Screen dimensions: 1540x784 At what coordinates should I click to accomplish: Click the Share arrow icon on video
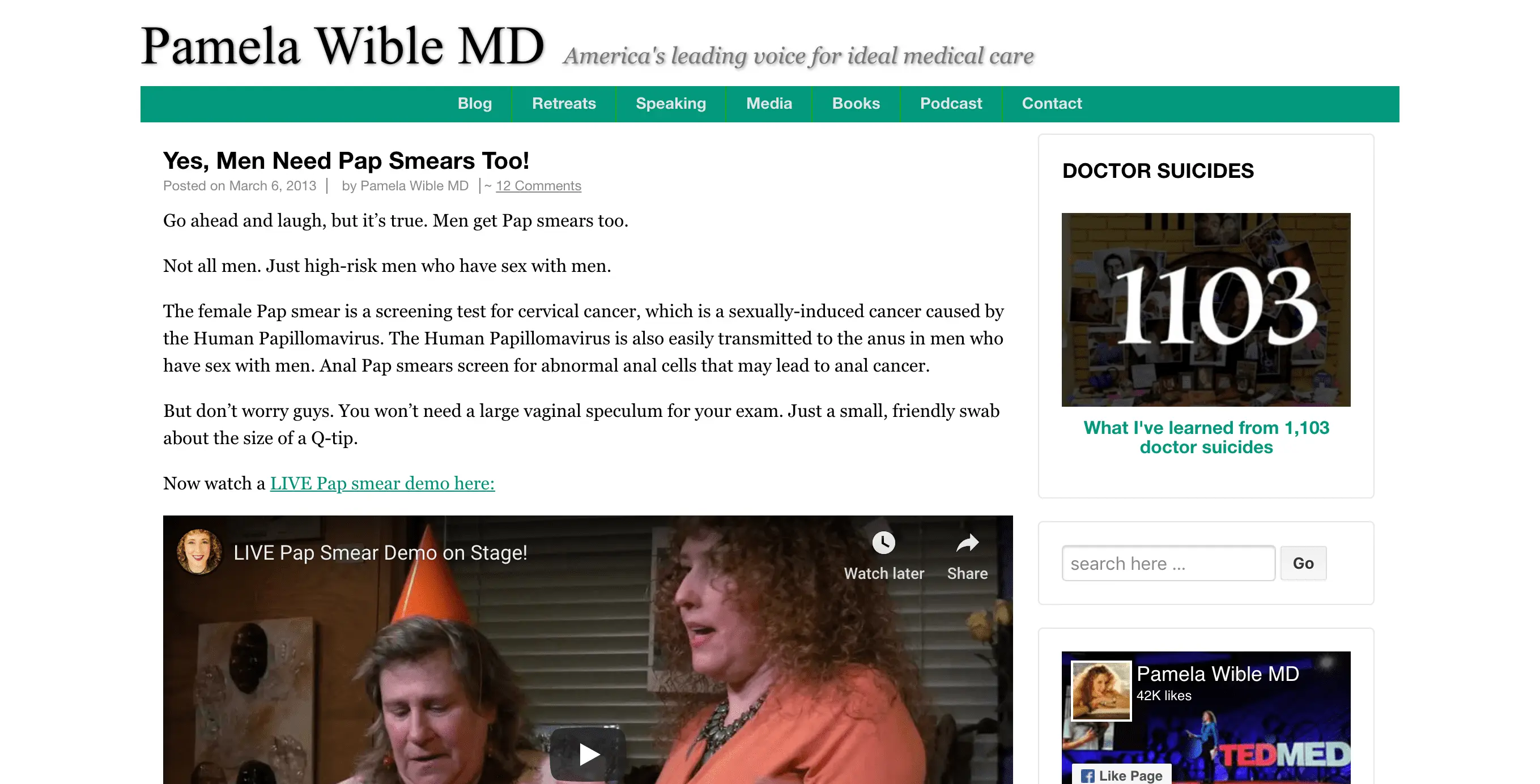pos(967,543)
